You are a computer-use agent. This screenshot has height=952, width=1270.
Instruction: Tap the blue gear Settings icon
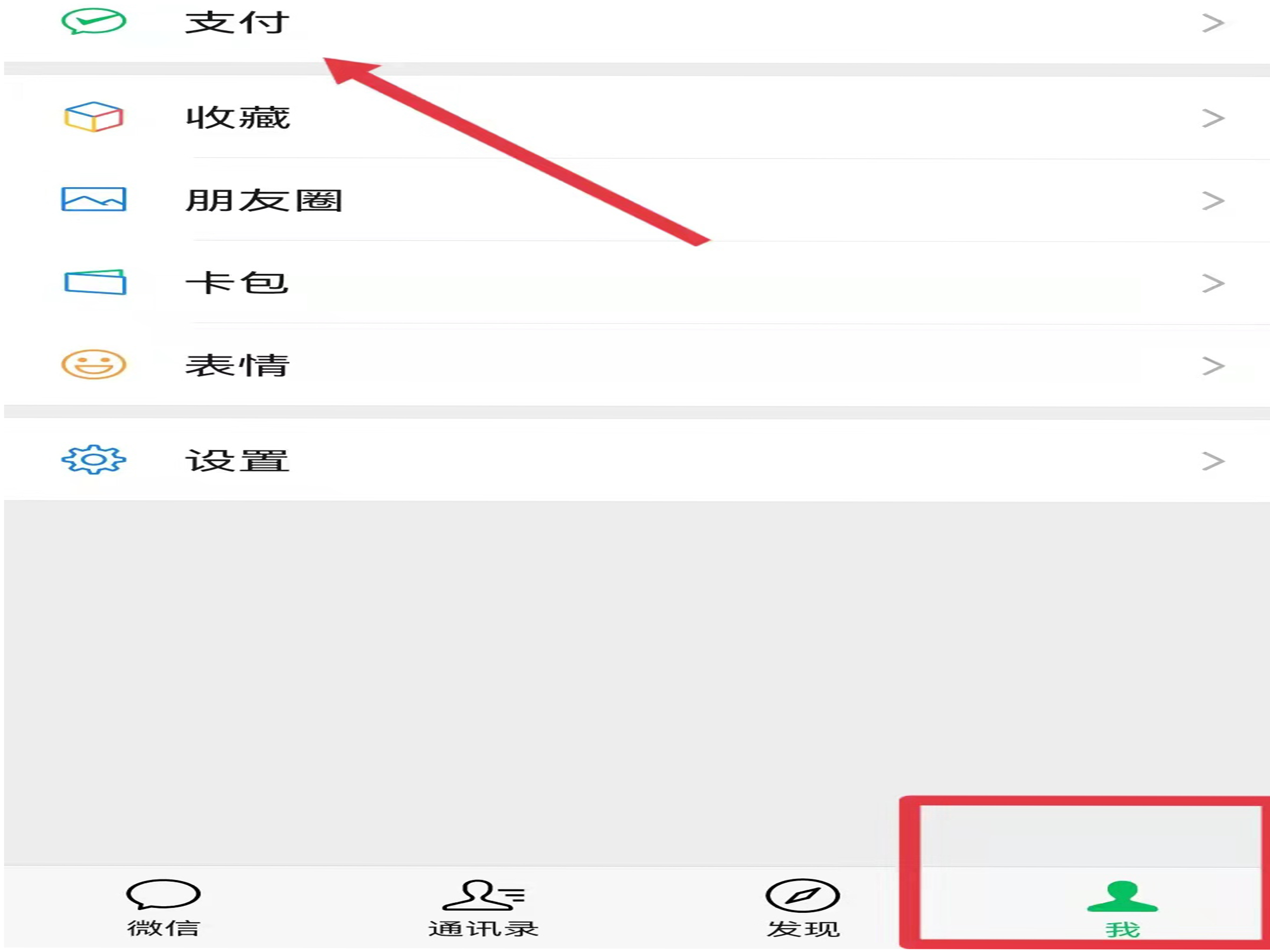[94, 460]
